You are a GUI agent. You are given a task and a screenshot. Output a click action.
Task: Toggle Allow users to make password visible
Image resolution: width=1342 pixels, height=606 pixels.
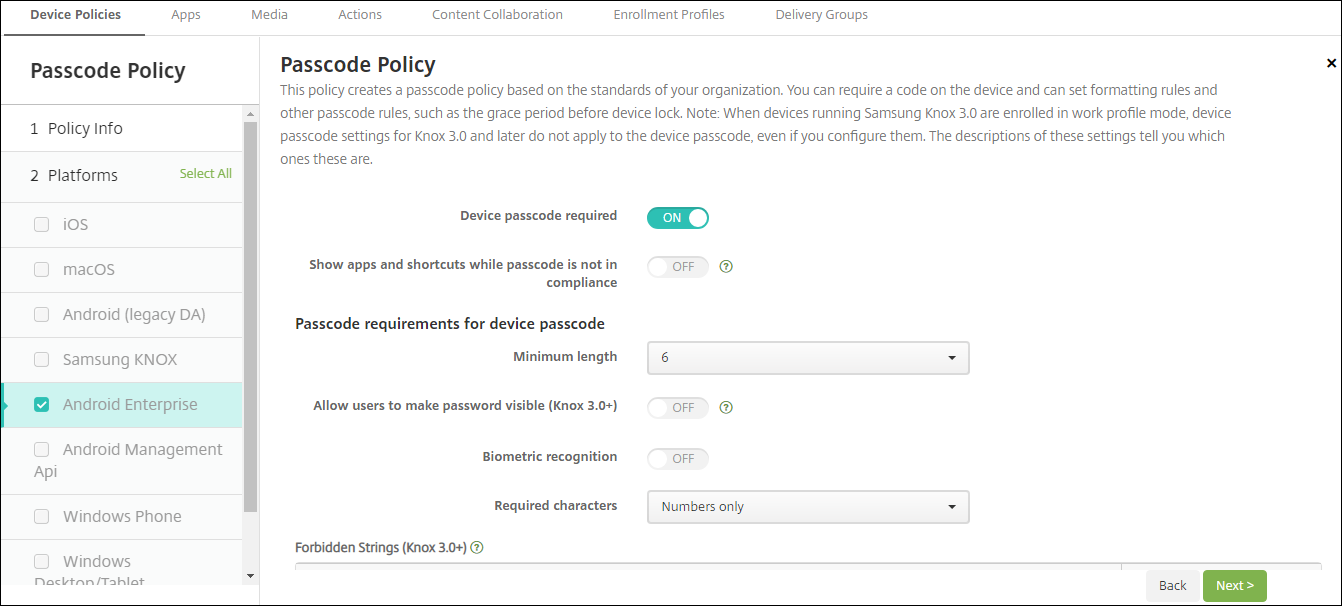[678, 408]
